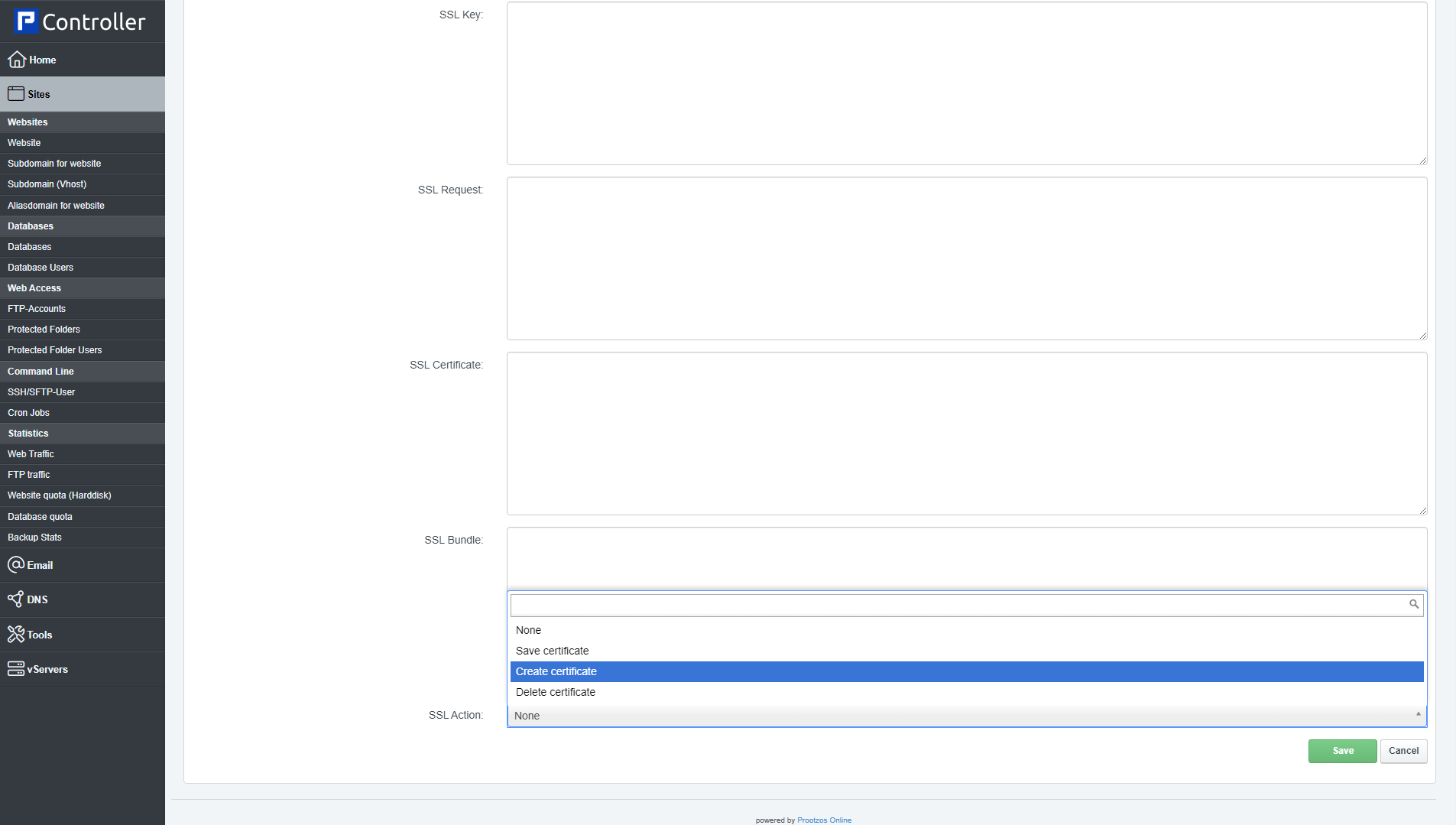
Task: Open Subdomain for website menu item
Action: [x=54, y=164]
